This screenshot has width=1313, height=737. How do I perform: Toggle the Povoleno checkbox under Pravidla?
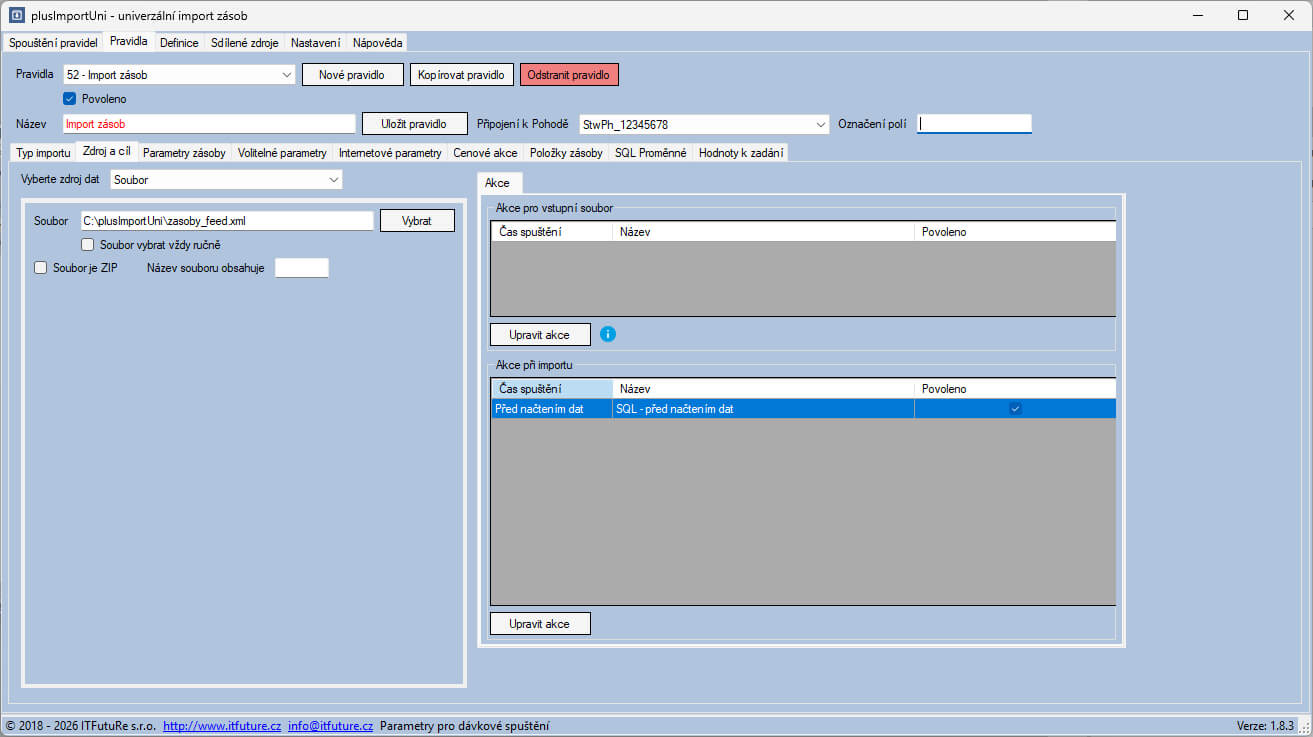tap(70, 99)
